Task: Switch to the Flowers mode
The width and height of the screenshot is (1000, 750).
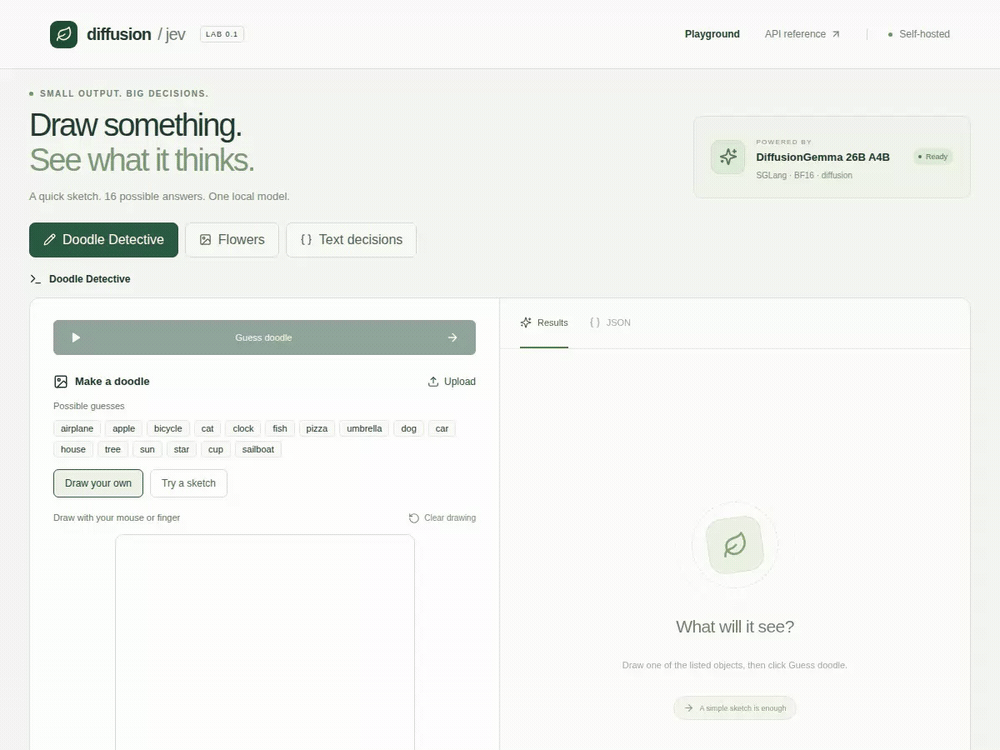Action: tap(232, 240)
